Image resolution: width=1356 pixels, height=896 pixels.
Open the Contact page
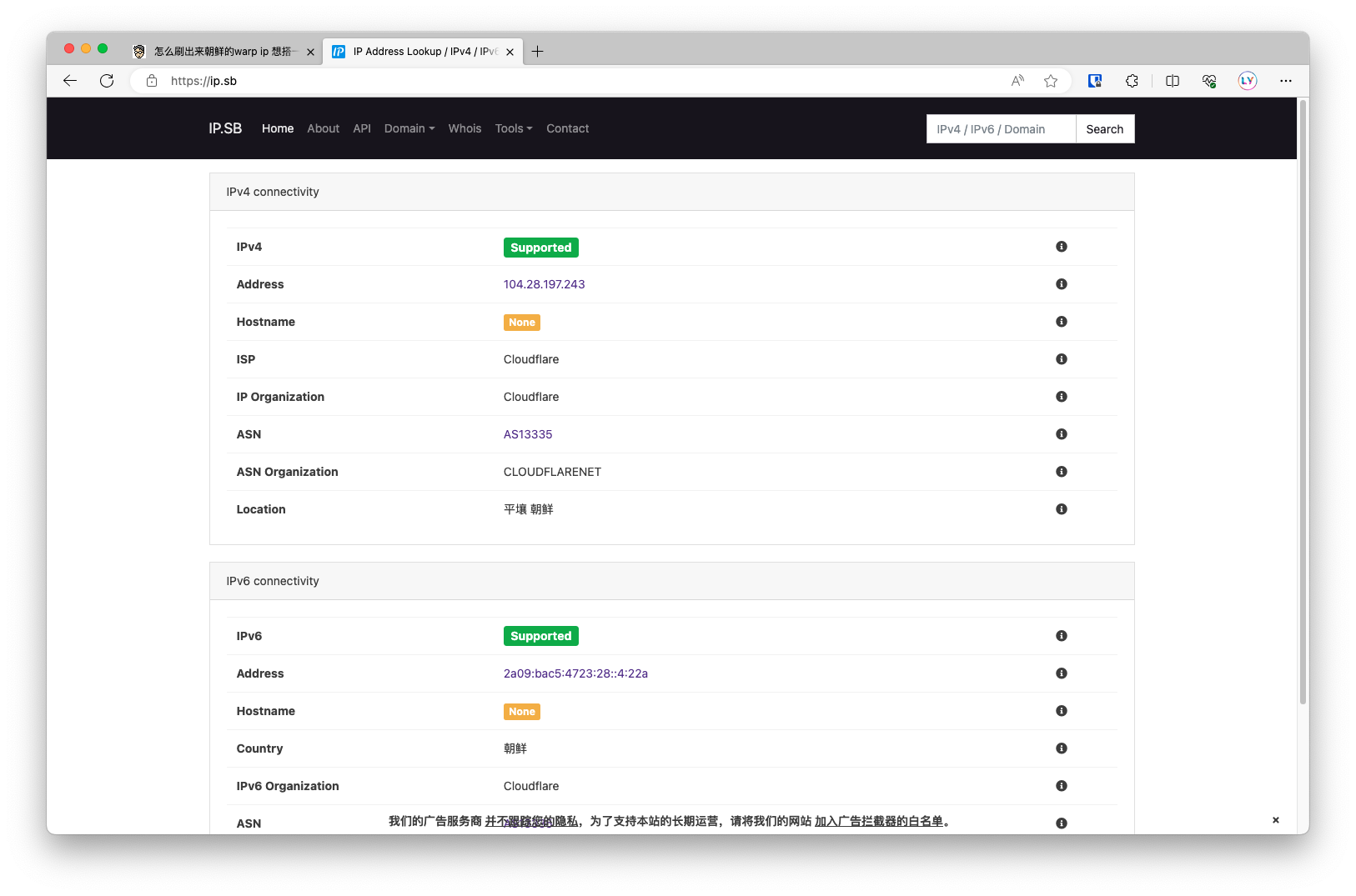coord(568,128)
